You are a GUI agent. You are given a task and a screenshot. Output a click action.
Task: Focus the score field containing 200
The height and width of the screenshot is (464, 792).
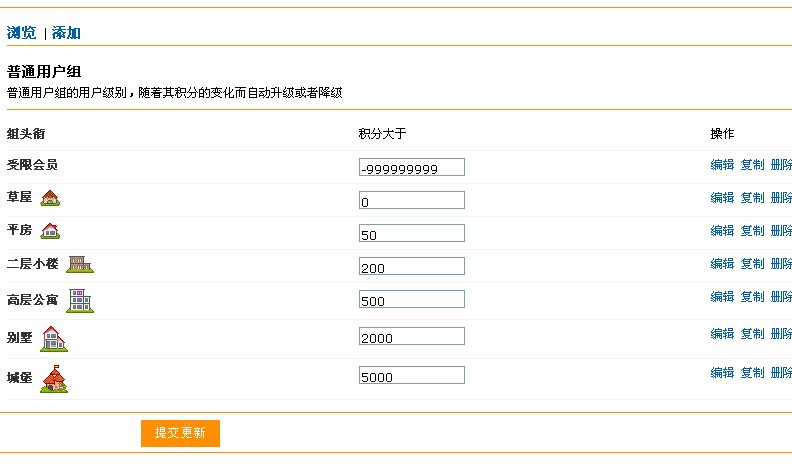click(x=412, y=266)
